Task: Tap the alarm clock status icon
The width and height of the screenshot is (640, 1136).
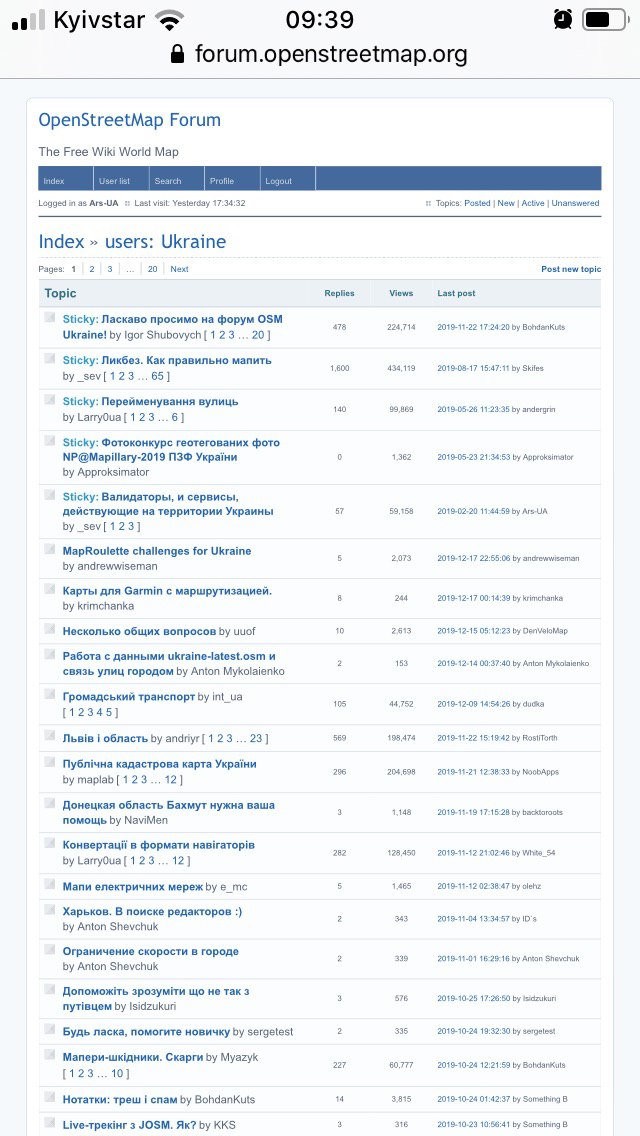Action: click(562, 19)
